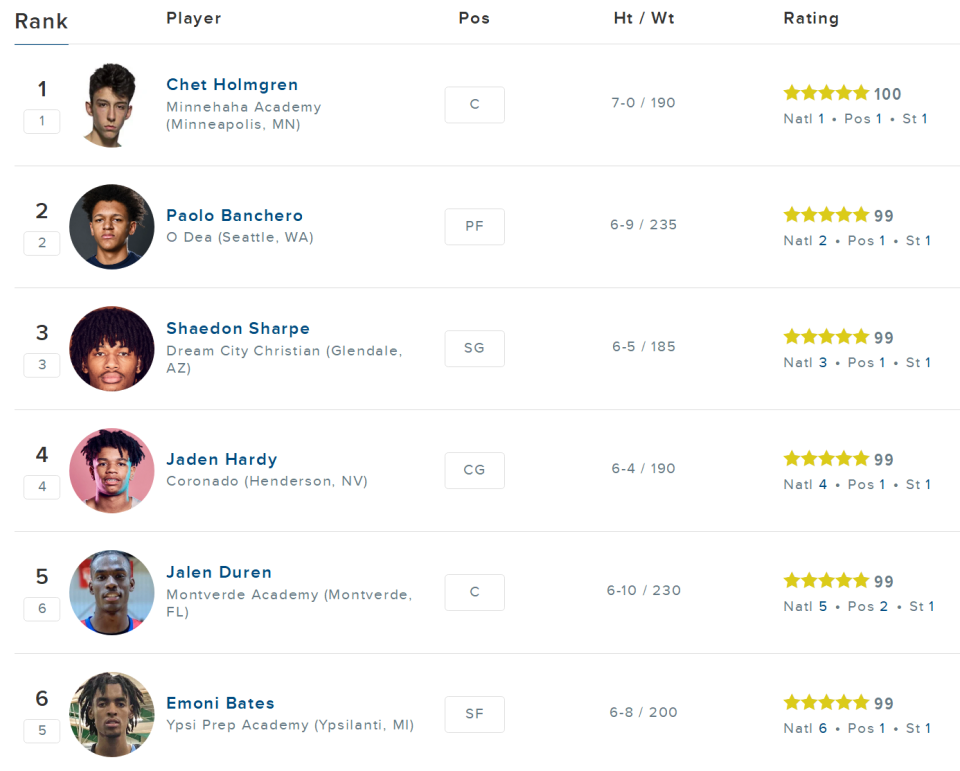Click Paolo Banchero's national rank number 2
This screenshot has height=771, width=960.
pos(823,241)
